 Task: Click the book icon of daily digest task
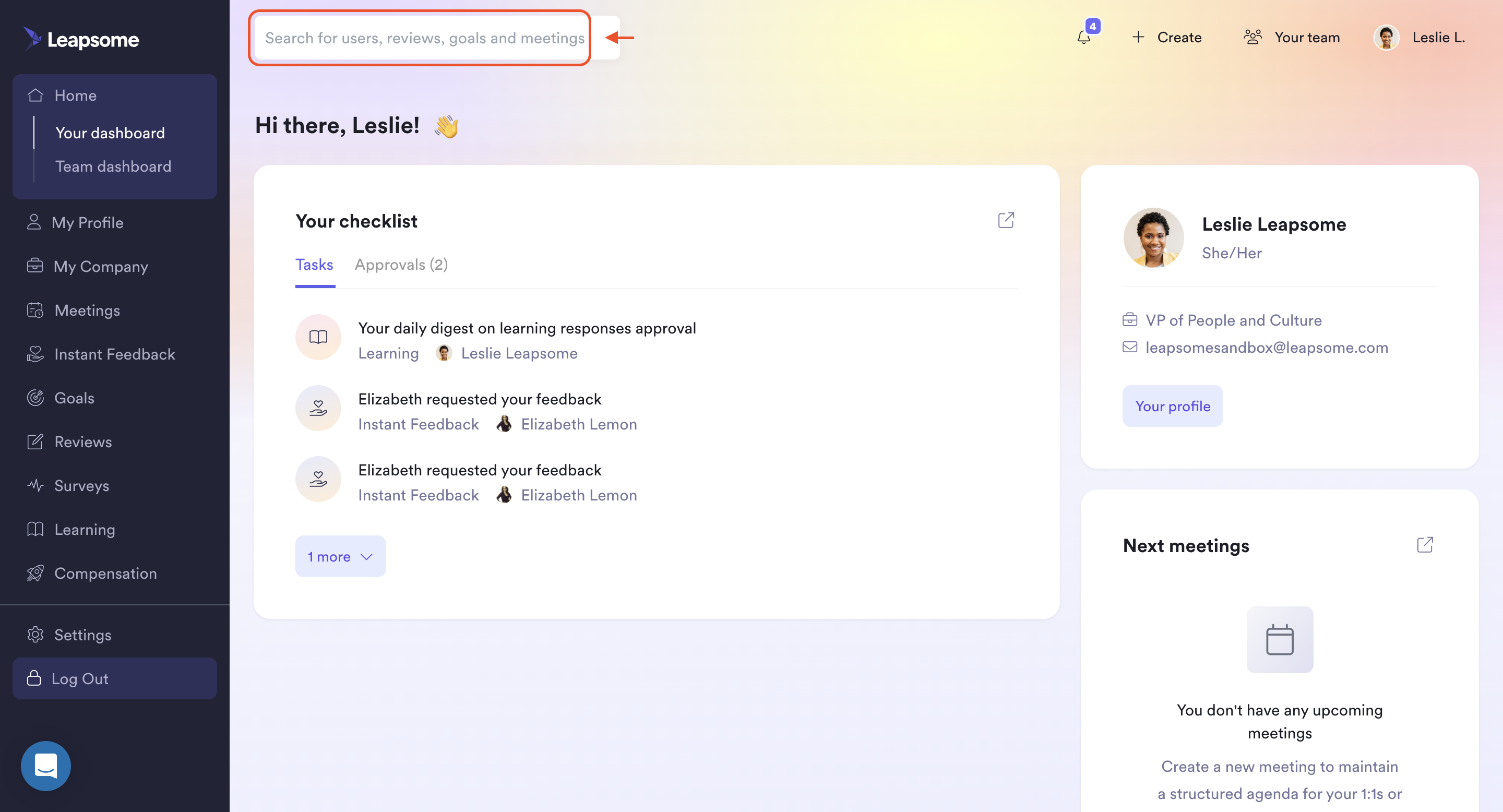pyautogui.click(x=318, y=337)
